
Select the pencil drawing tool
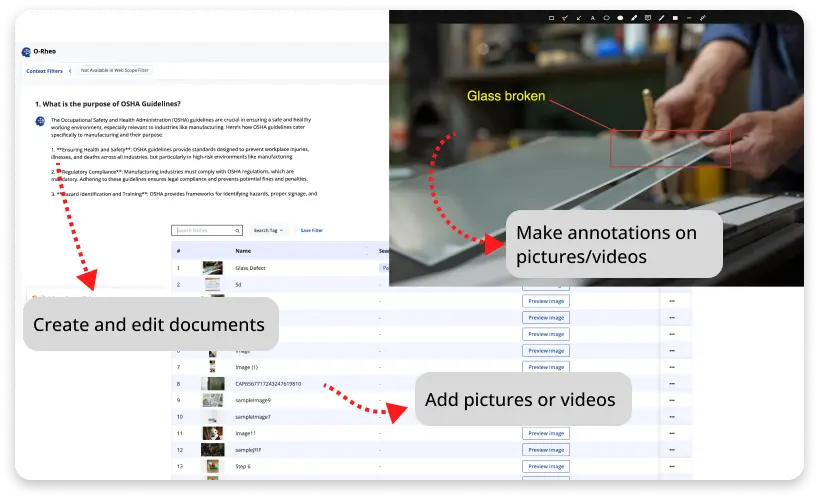(x=634, y=18)
